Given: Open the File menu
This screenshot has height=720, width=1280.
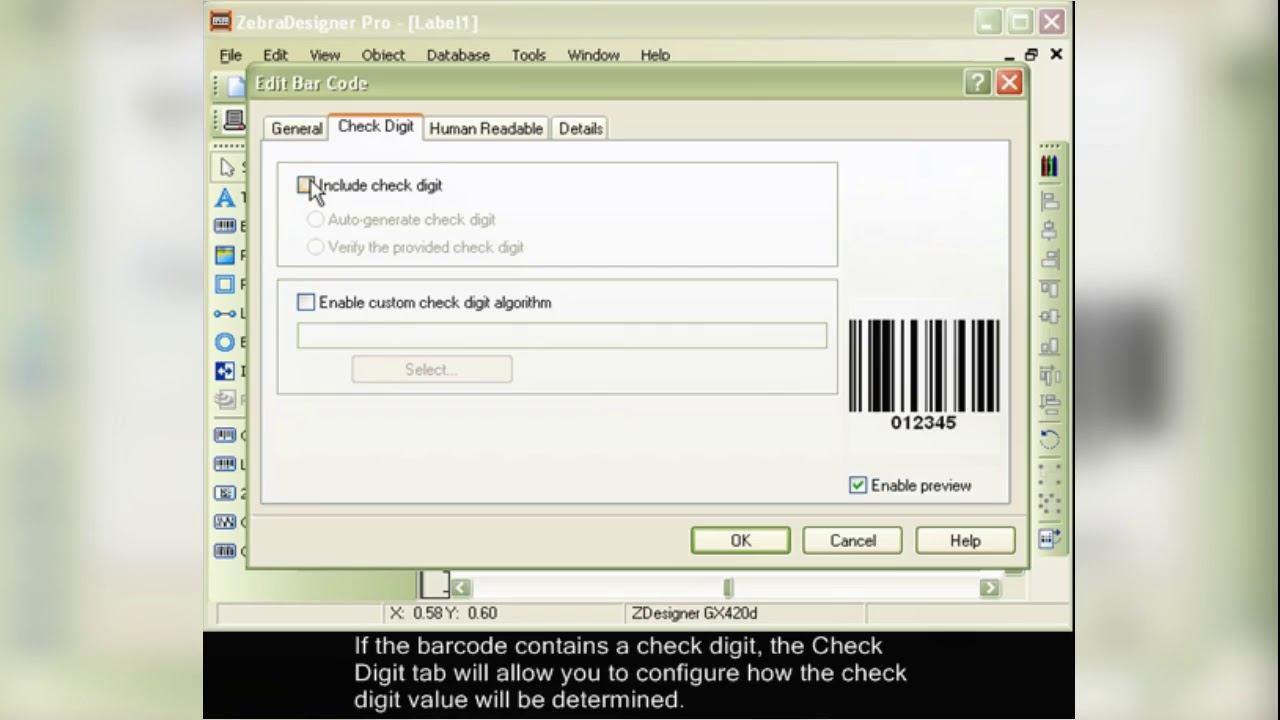Looking at the screenshot, I should coord(231,55).
